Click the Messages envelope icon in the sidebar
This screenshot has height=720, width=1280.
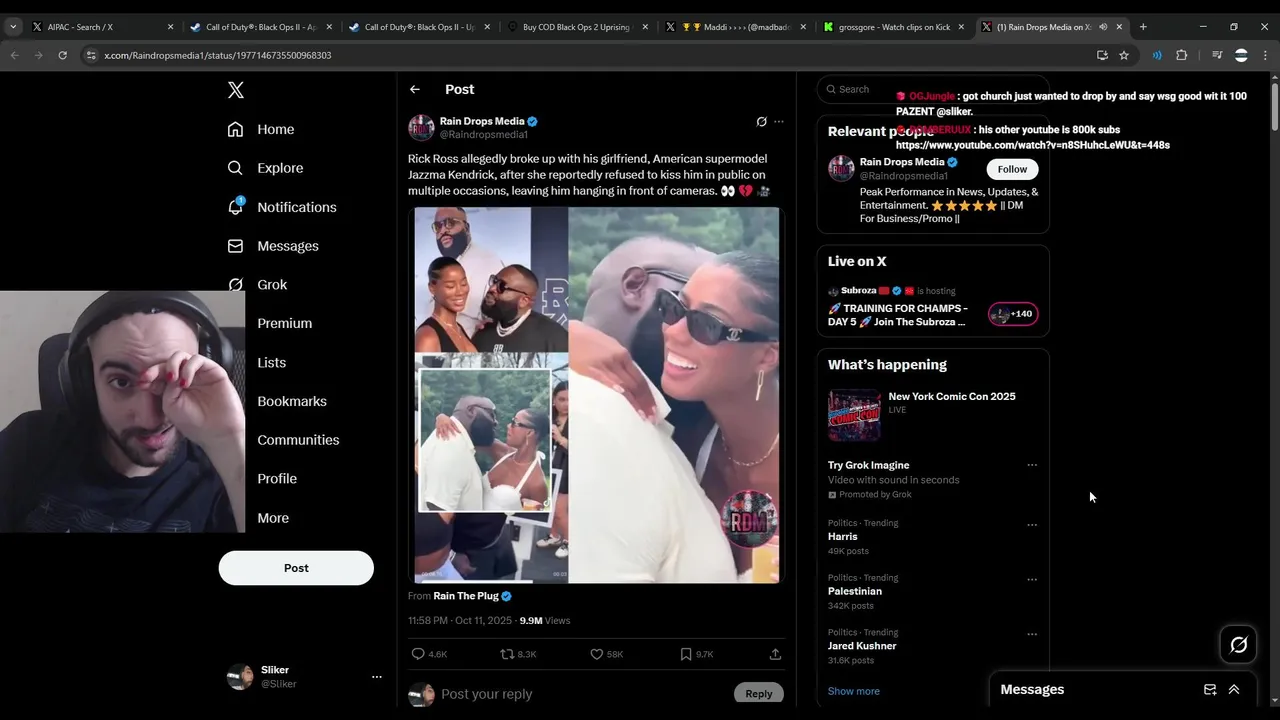tap(235, 246)
